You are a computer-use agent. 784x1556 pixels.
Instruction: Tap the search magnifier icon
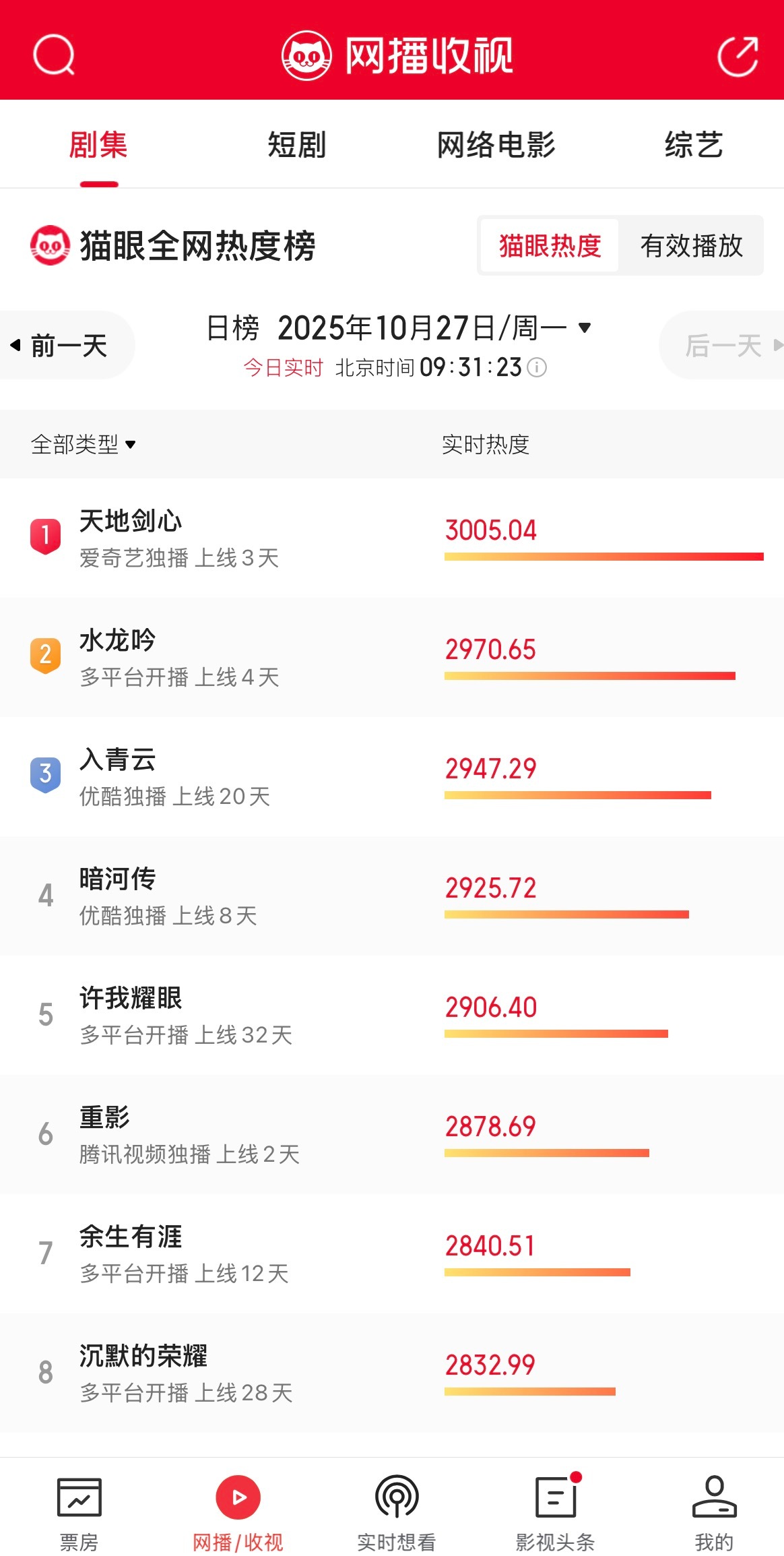click(x=54, y=55)
